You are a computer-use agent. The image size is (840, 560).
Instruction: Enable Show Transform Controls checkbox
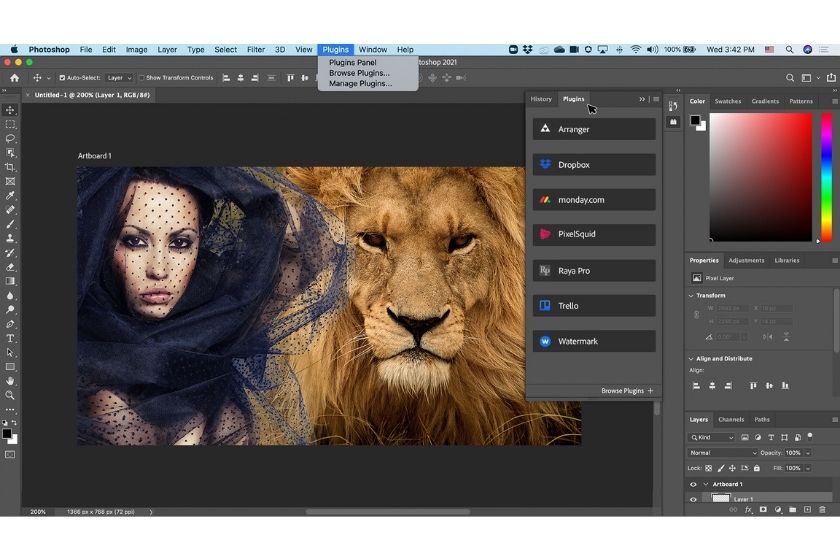(x=142, y=77)
